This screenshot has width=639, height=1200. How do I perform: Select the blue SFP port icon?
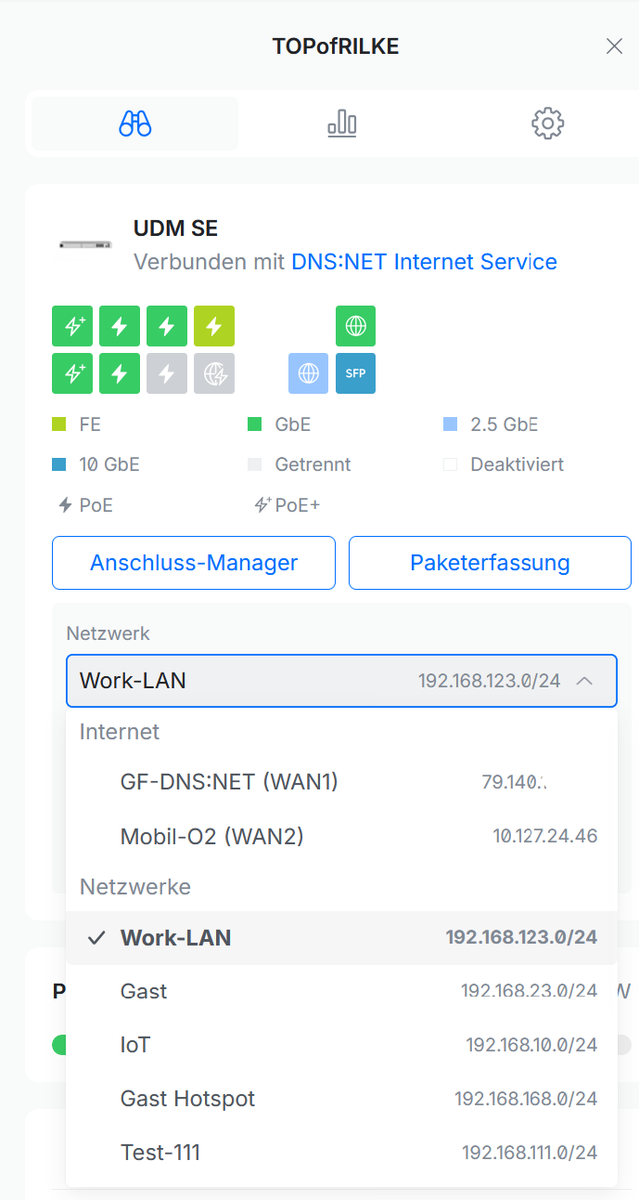[x=355, y=373]
